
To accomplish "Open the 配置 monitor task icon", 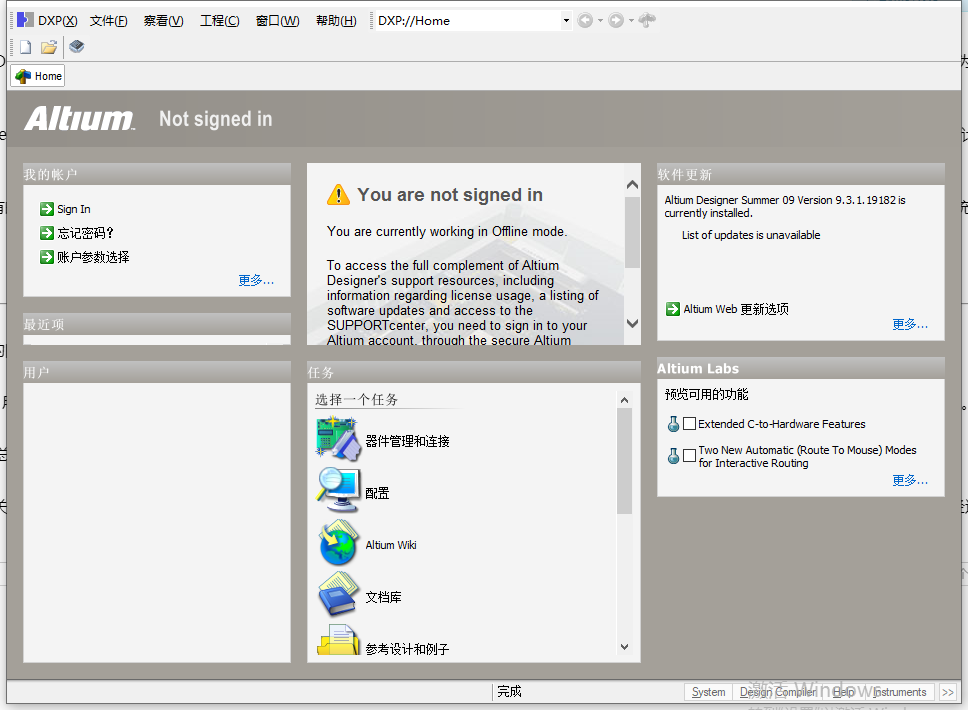I will click(337, 492).
